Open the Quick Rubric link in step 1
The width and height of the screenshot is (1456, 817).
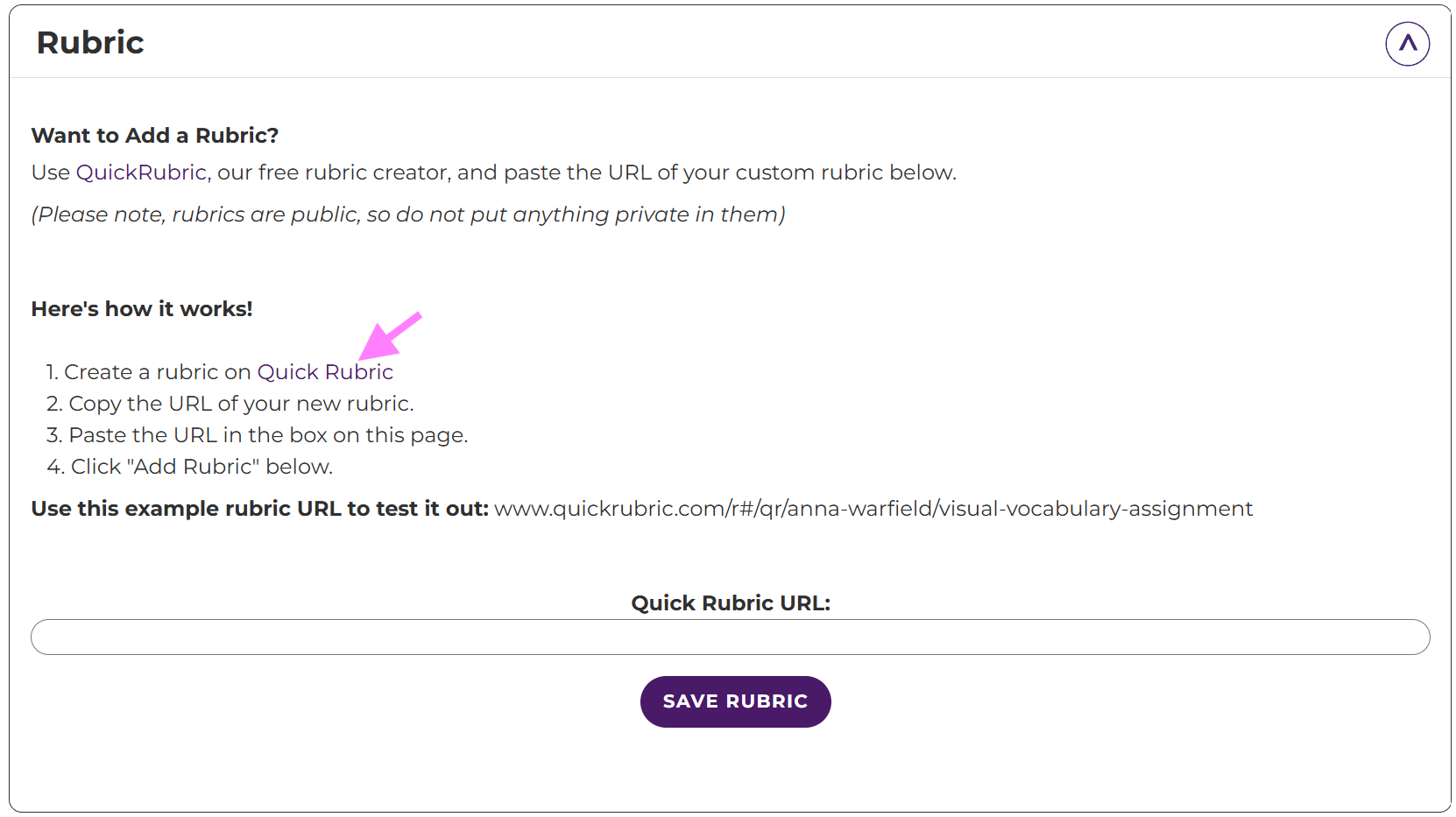click(325, 372)
